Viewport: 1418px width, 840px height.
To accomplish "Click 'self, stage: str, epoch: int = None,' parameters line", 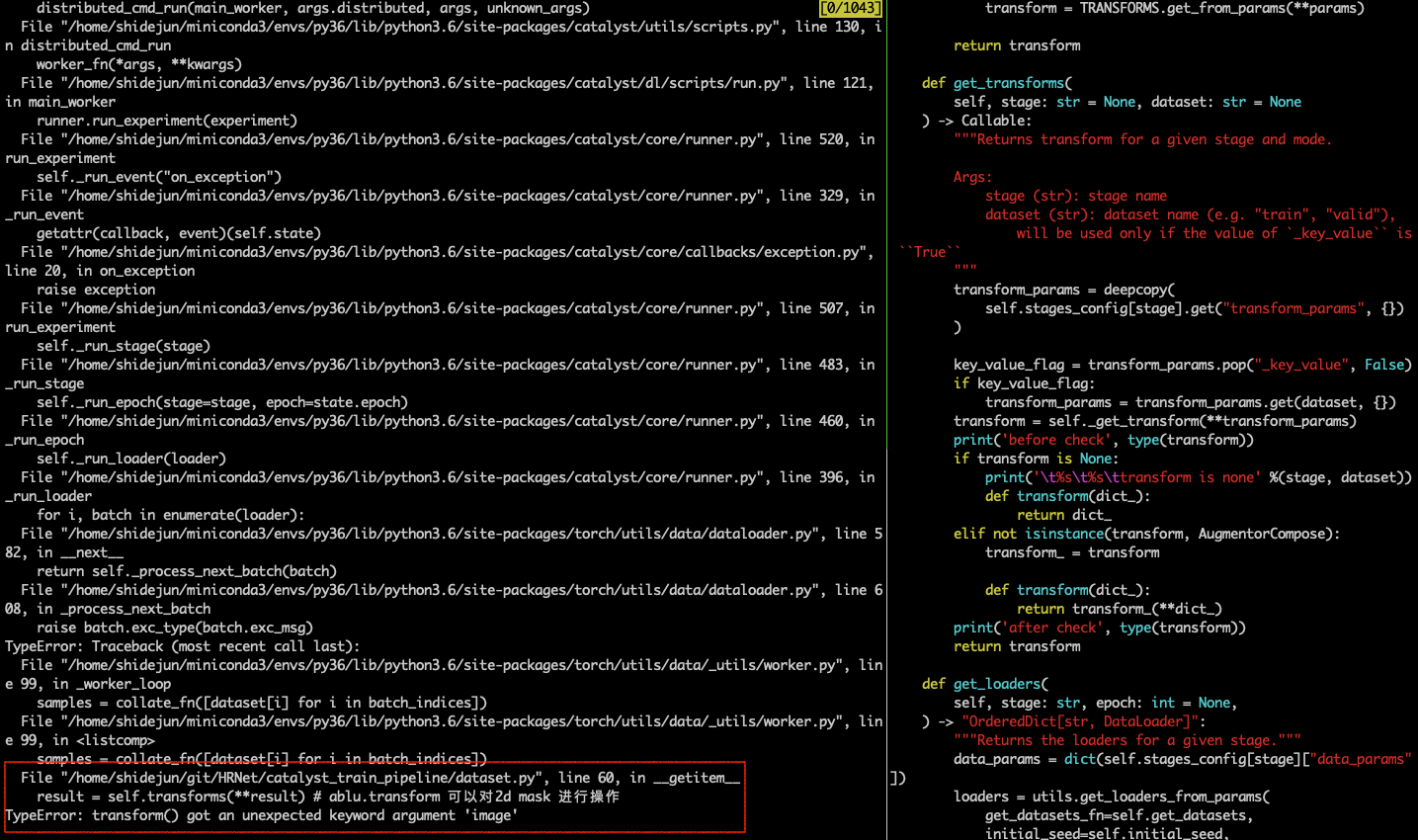I will (1096, 703).
